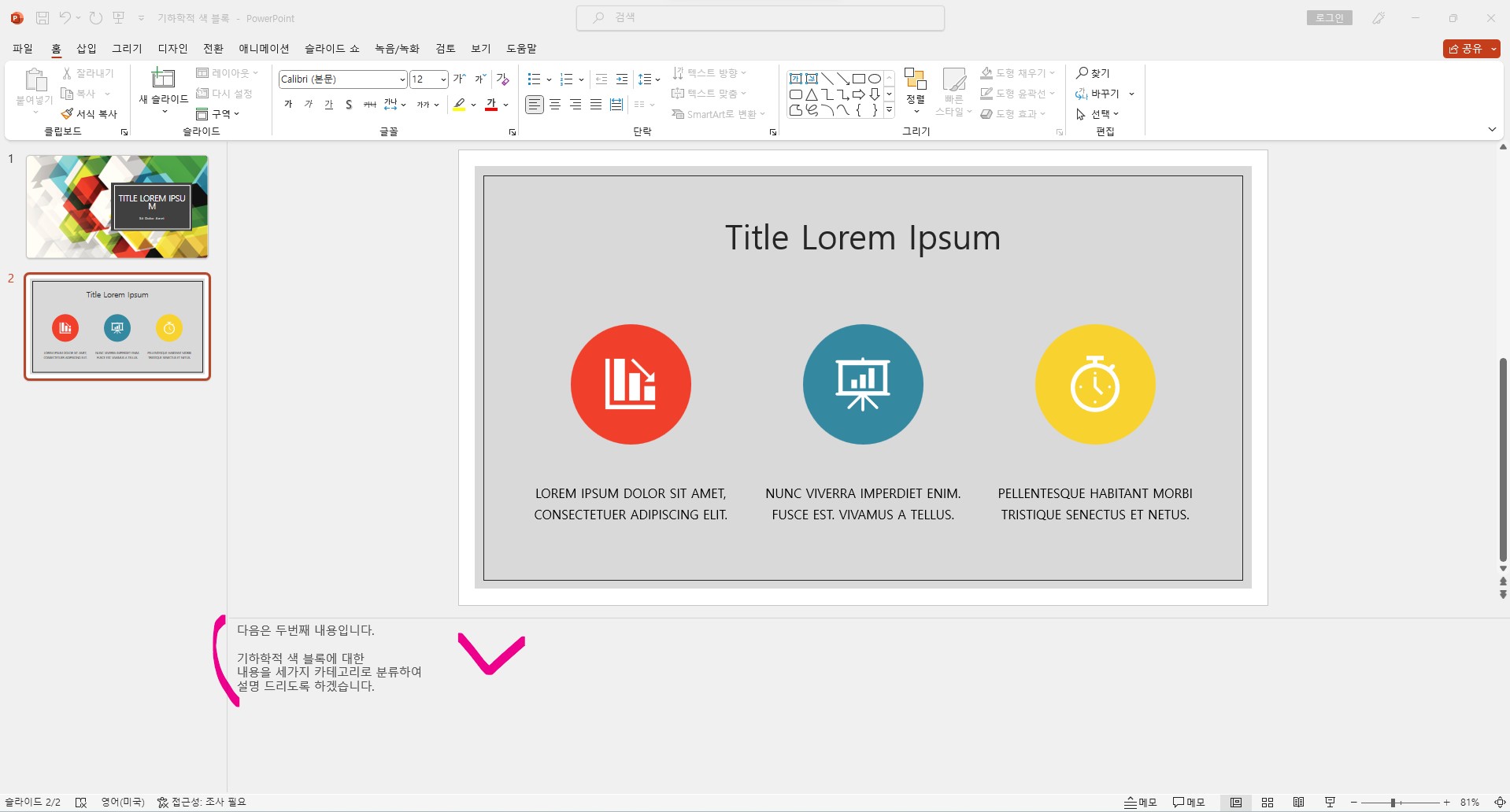This screenshot has height=812, width=1510.
Task: Click the New Slide (새 슬라이드) icon
Action: click(x=163, y=78)
